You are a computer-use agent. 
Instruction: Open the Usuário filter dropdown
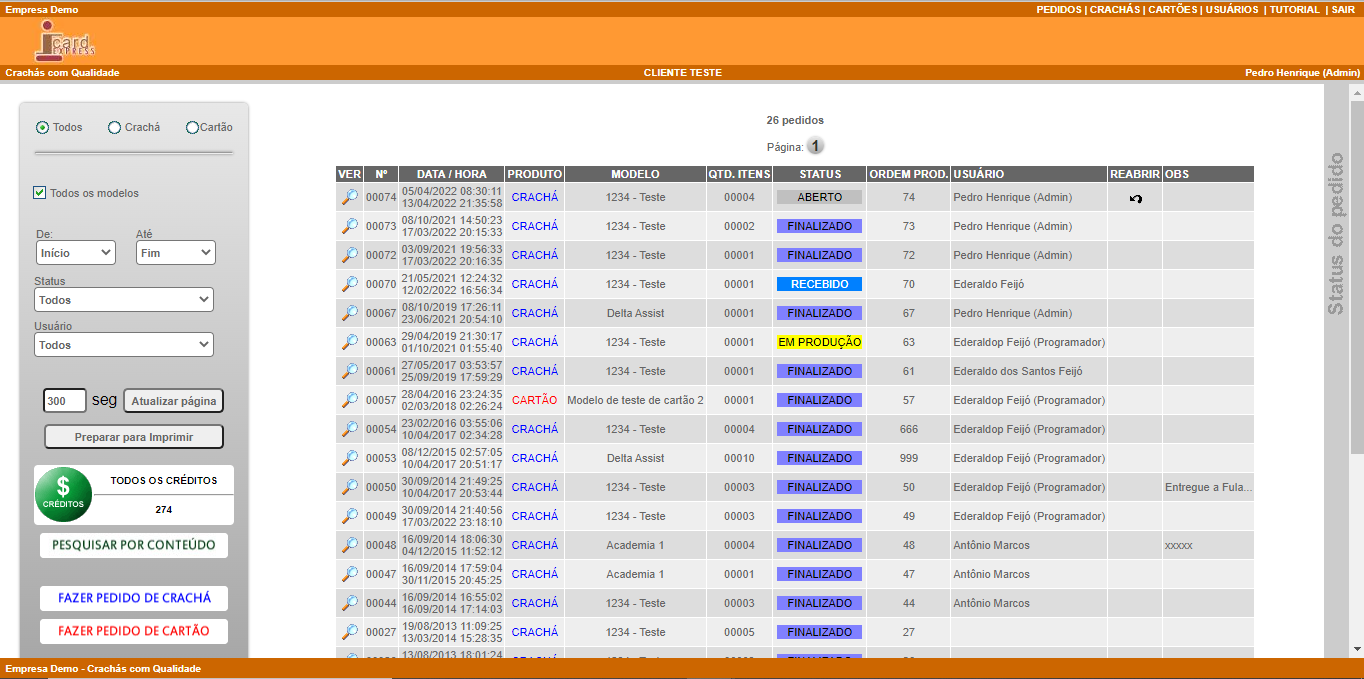point(124,345)
